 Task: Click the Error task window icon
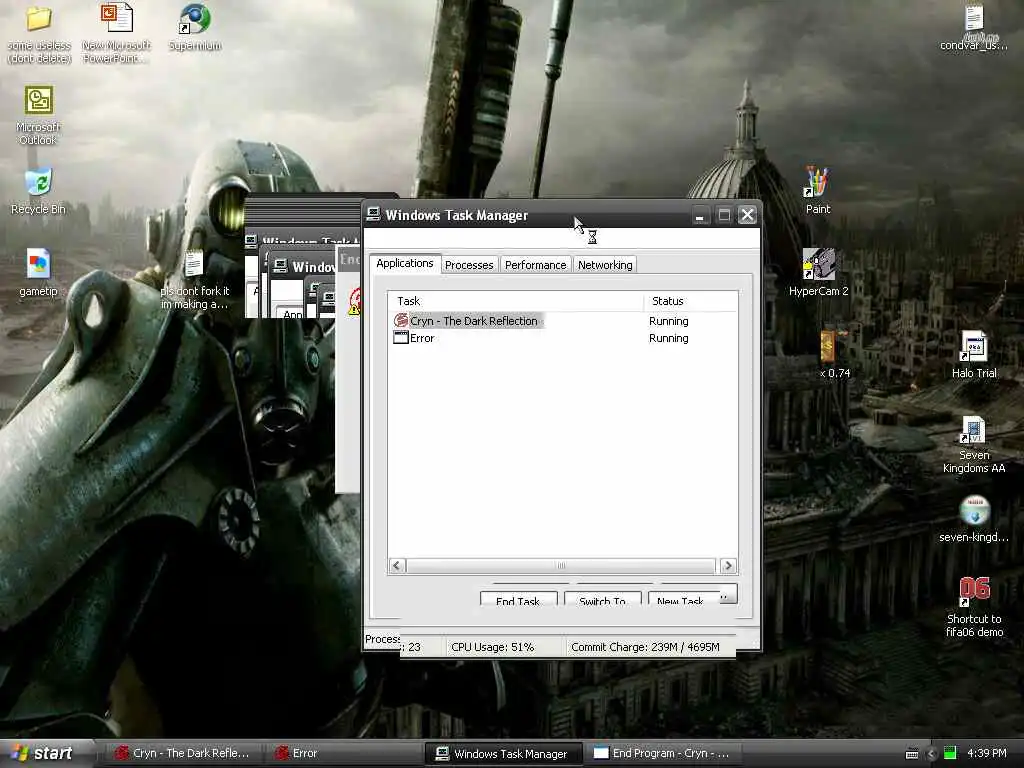click(x=400, y=338)
